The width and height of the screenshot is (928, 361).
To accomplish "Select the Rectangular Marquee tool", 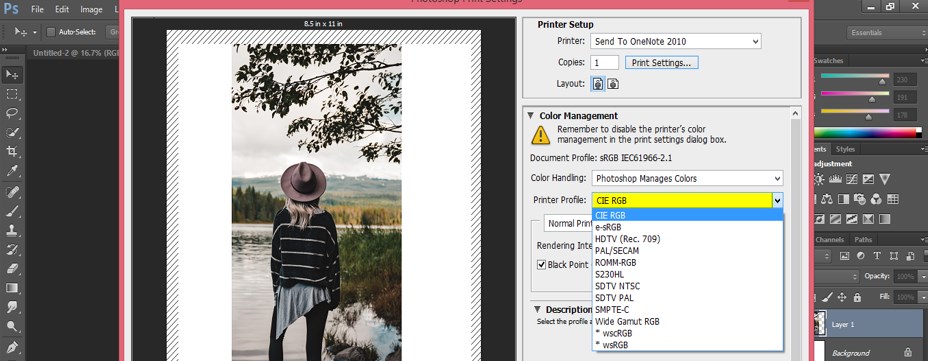I will (x=12, y=94).
